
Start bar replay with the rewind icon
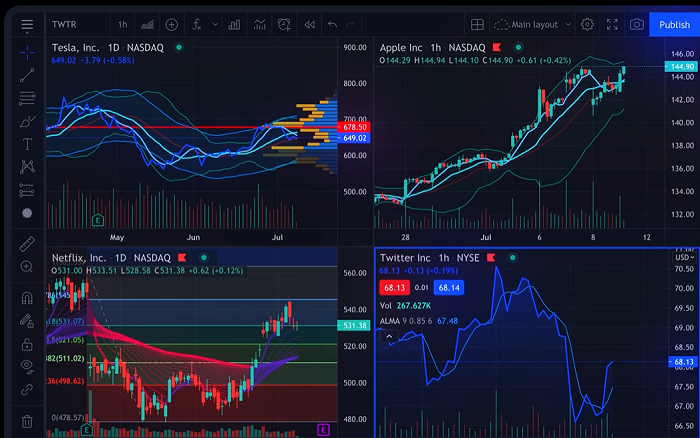[309, 25]
